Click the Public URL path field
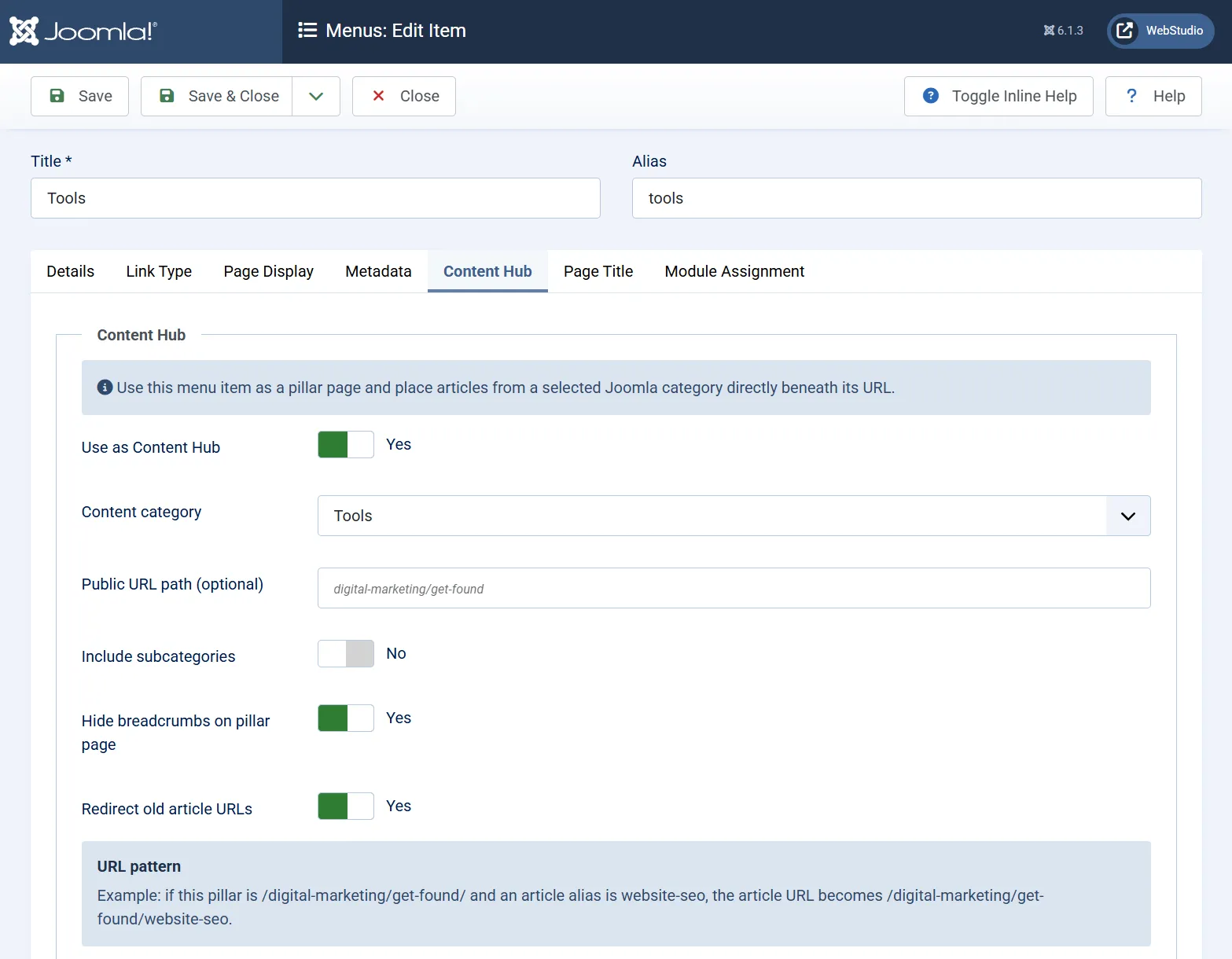This screenshot has height=959, width=1232. point(734,588)
